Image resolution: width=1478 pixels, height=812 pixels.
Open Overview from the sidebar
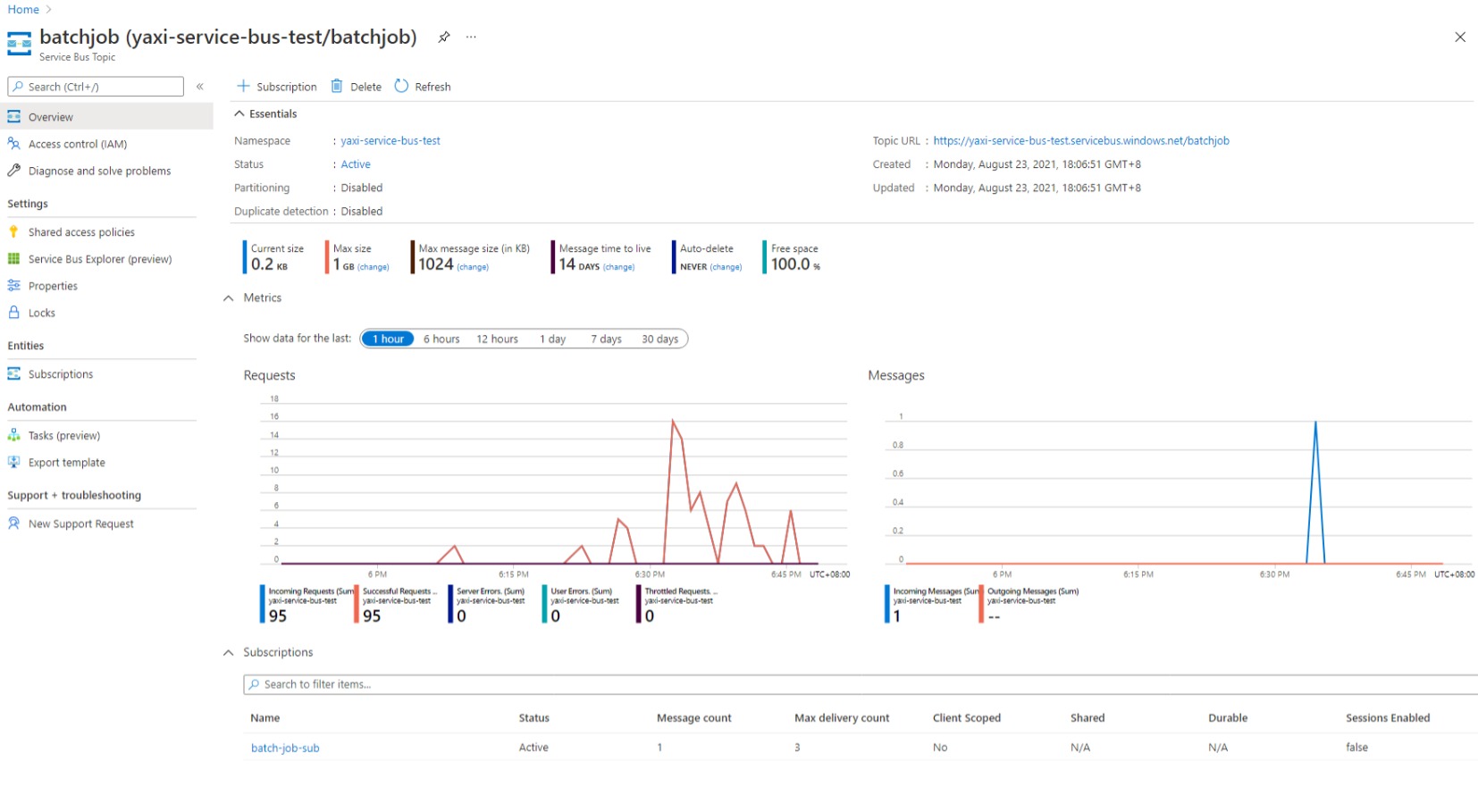click(106, 117)
